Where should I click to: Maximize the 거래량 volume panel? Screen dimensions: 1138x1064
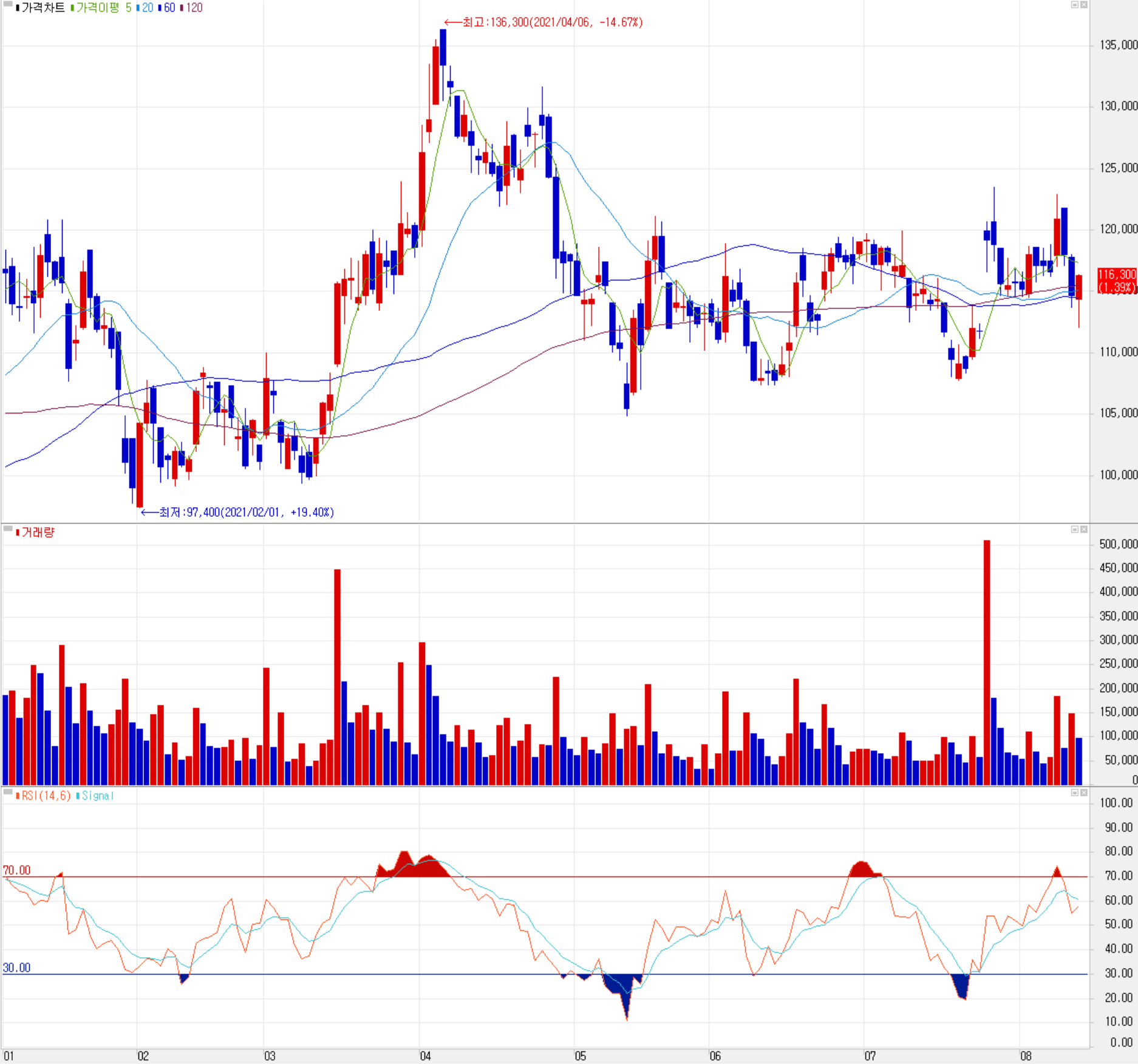coord(1074,530)
